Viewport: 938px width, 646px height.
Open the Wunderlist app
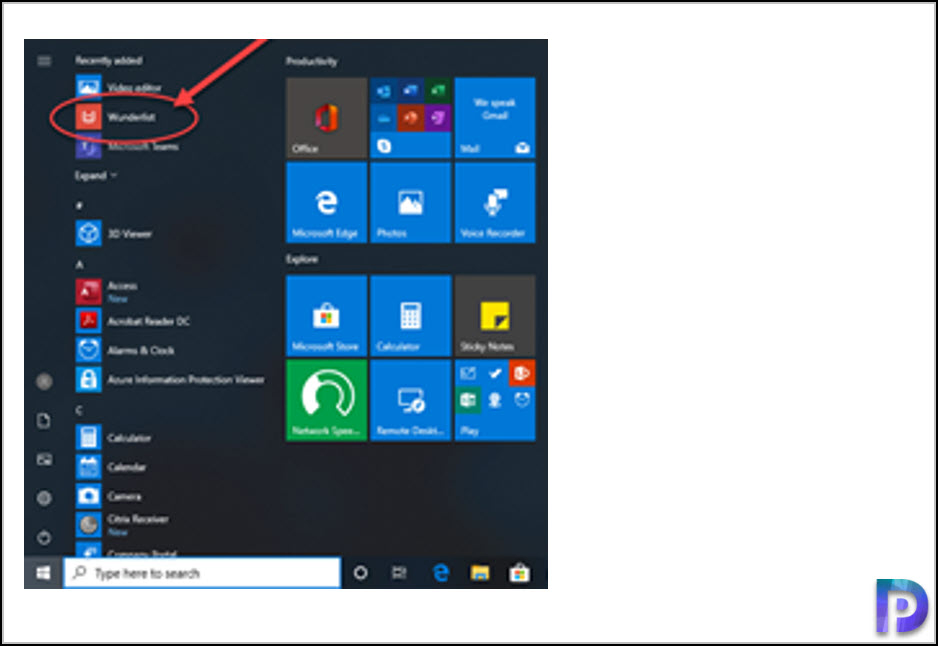coord(116,117)
